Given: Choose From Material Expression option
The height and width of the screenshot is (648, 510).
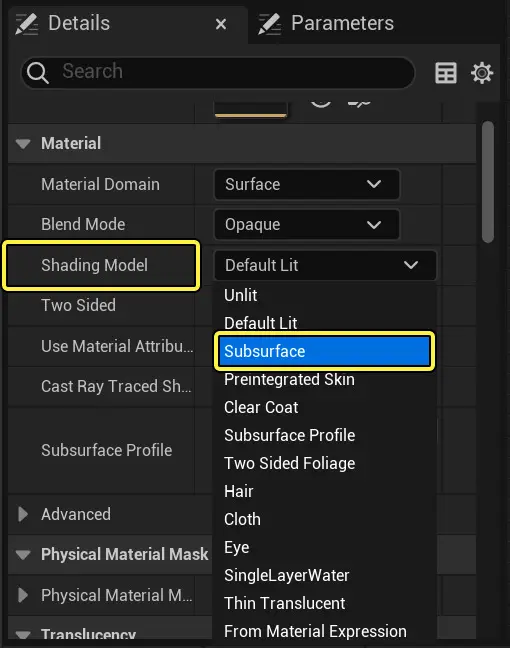Looking at the screenshot, I should click(x=315, y=631).
